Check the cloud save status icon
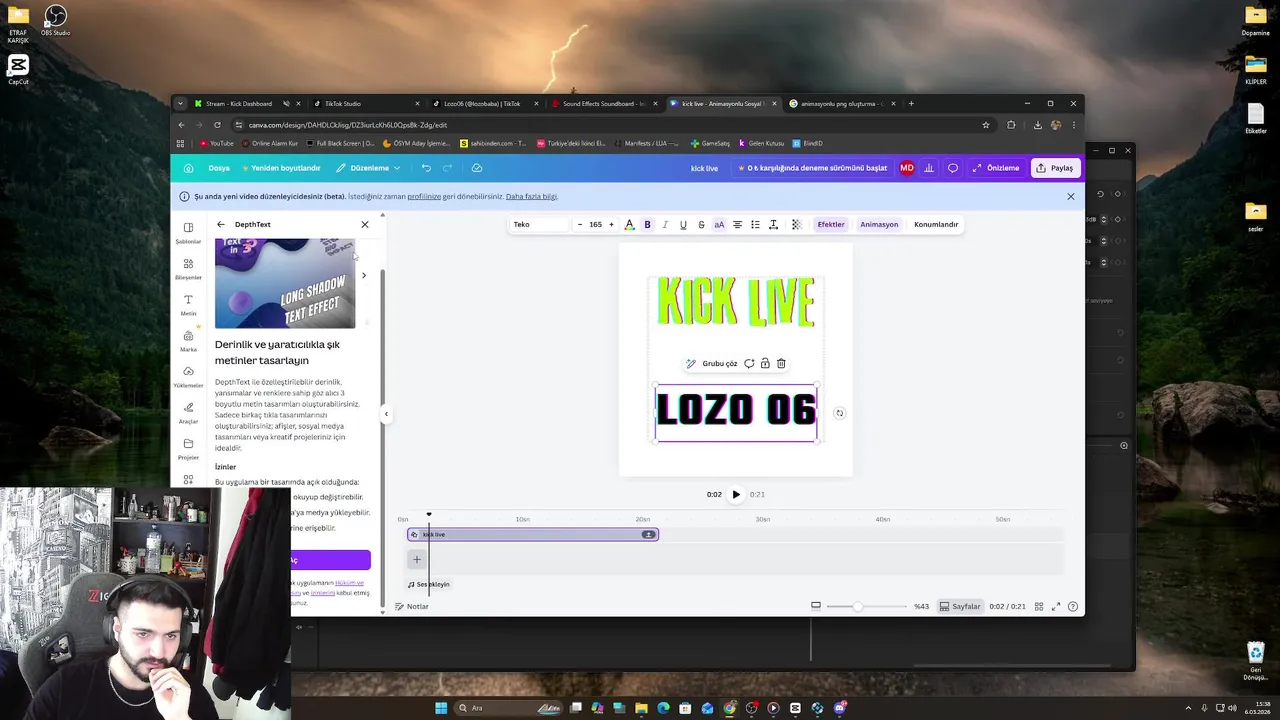The width and height of the screenshot is (1280, 720). (x=477, y=168)
